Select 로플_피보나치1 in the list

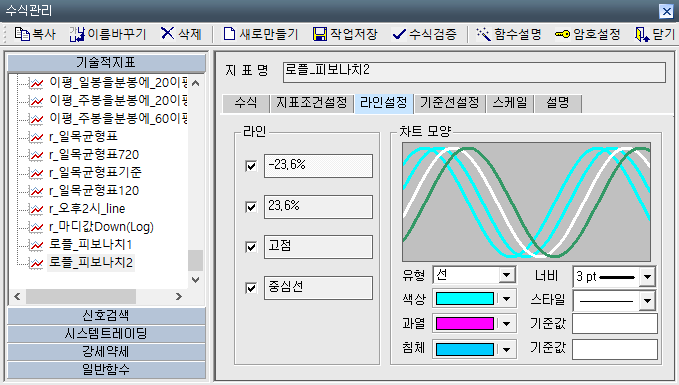[x=91, y=245]
